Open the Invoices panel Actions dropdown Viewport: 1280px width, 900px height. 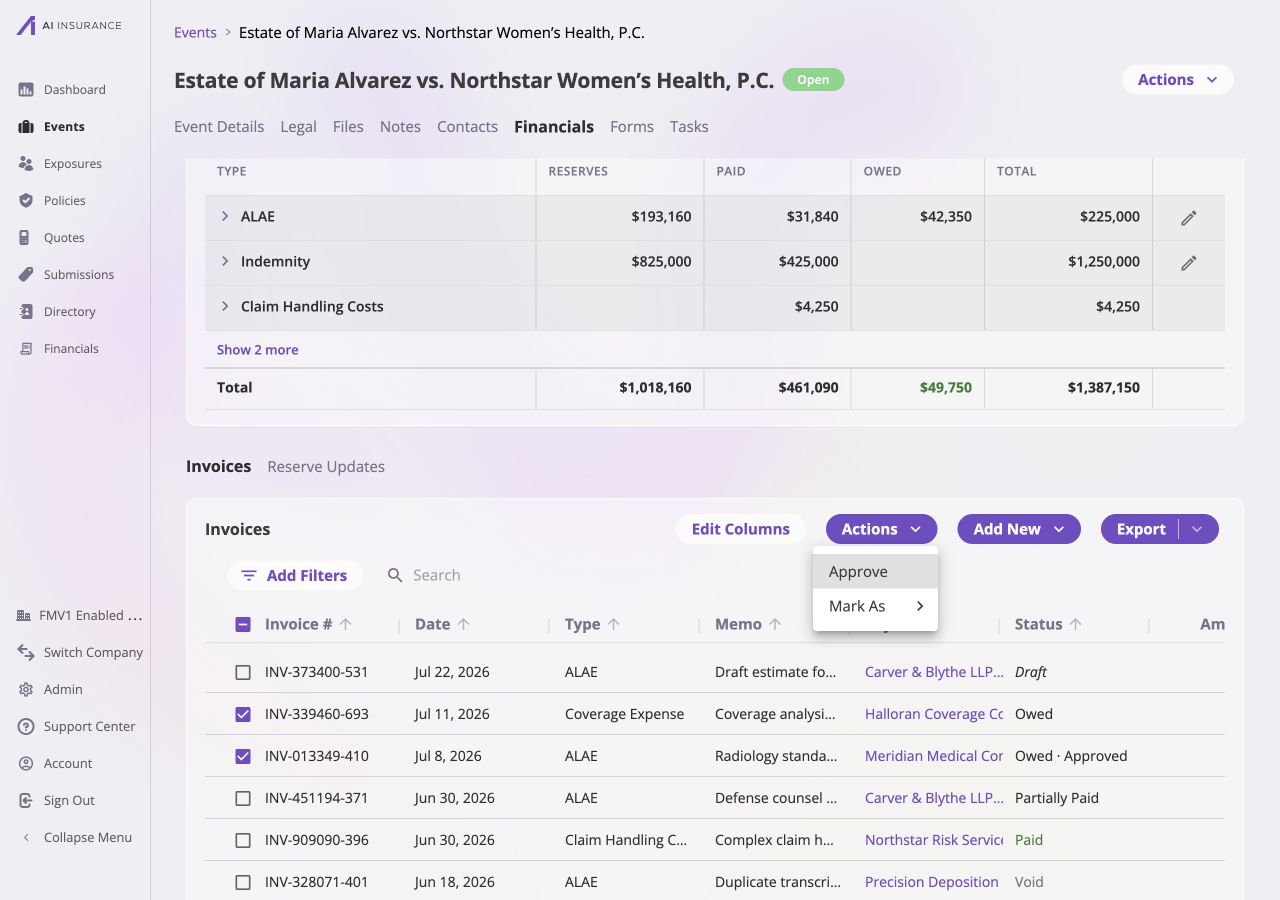click(x=881, y=529)
